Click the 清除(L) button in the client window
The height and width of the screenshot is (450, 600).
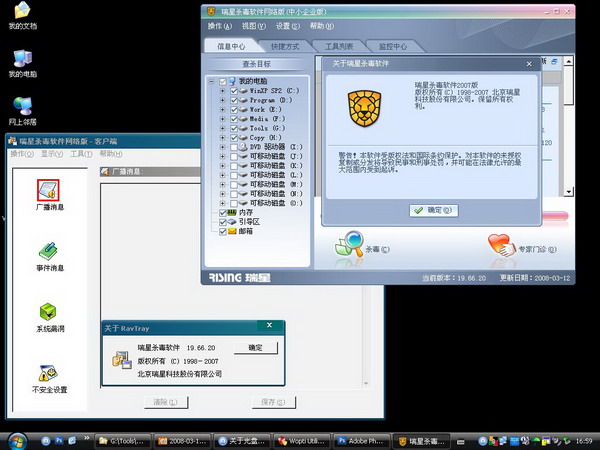click(x=166, y=402)
